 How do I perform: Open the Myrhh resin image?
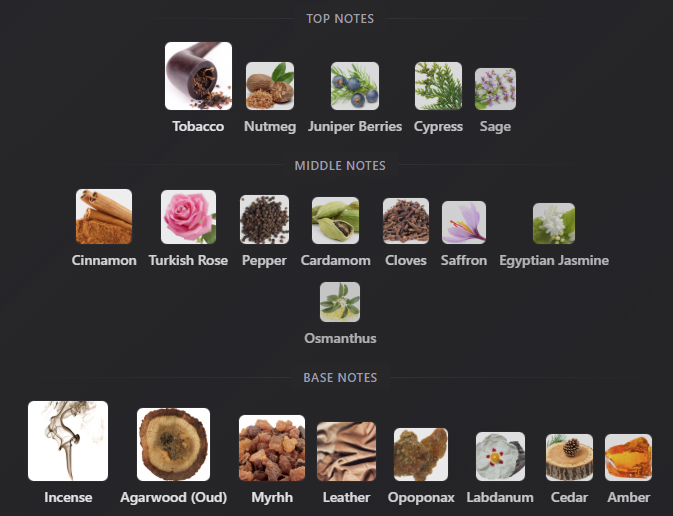pyautogui.click(x=272, y=448)
